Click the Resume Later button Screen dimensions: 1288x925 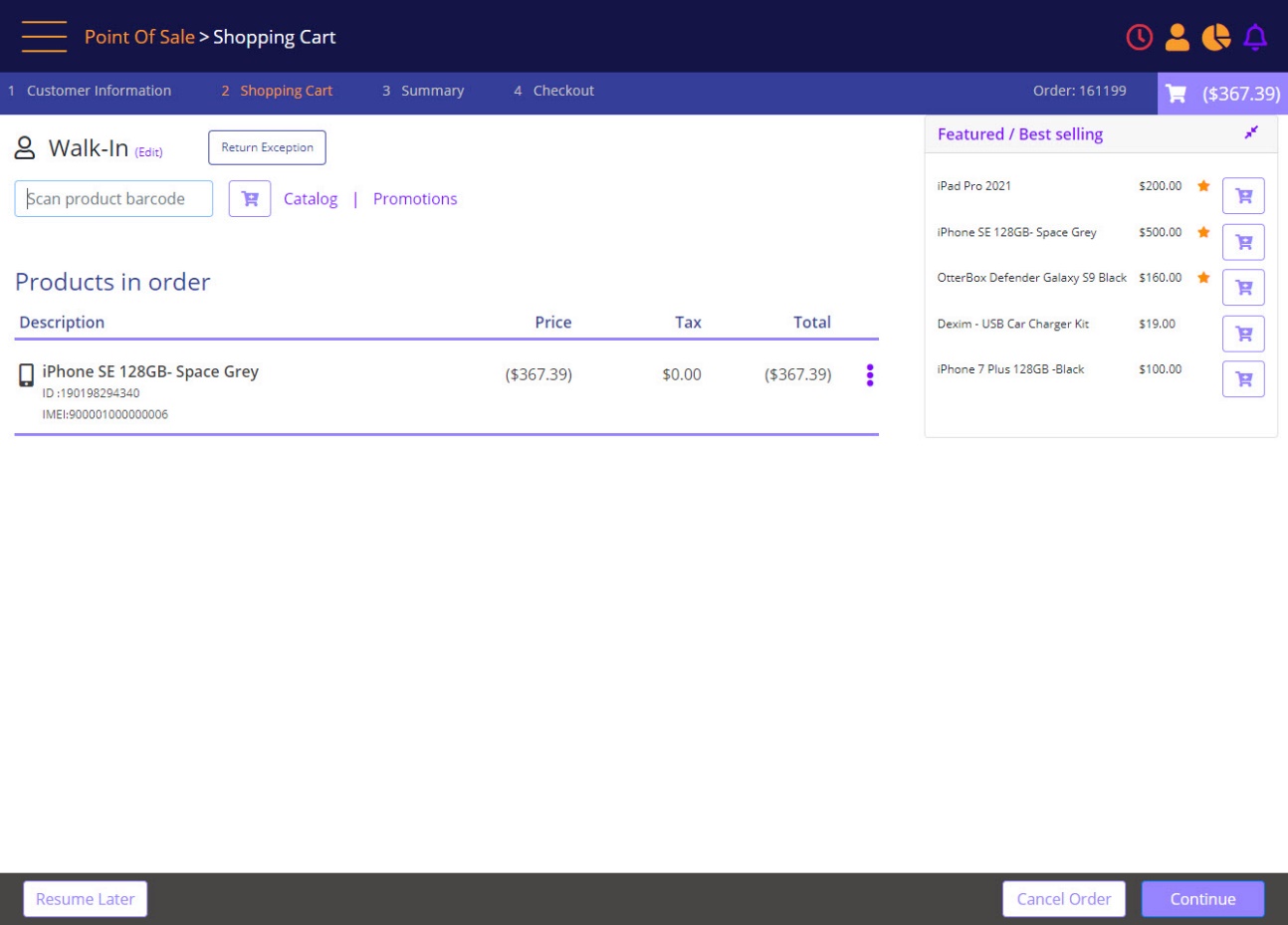point(86,899)
